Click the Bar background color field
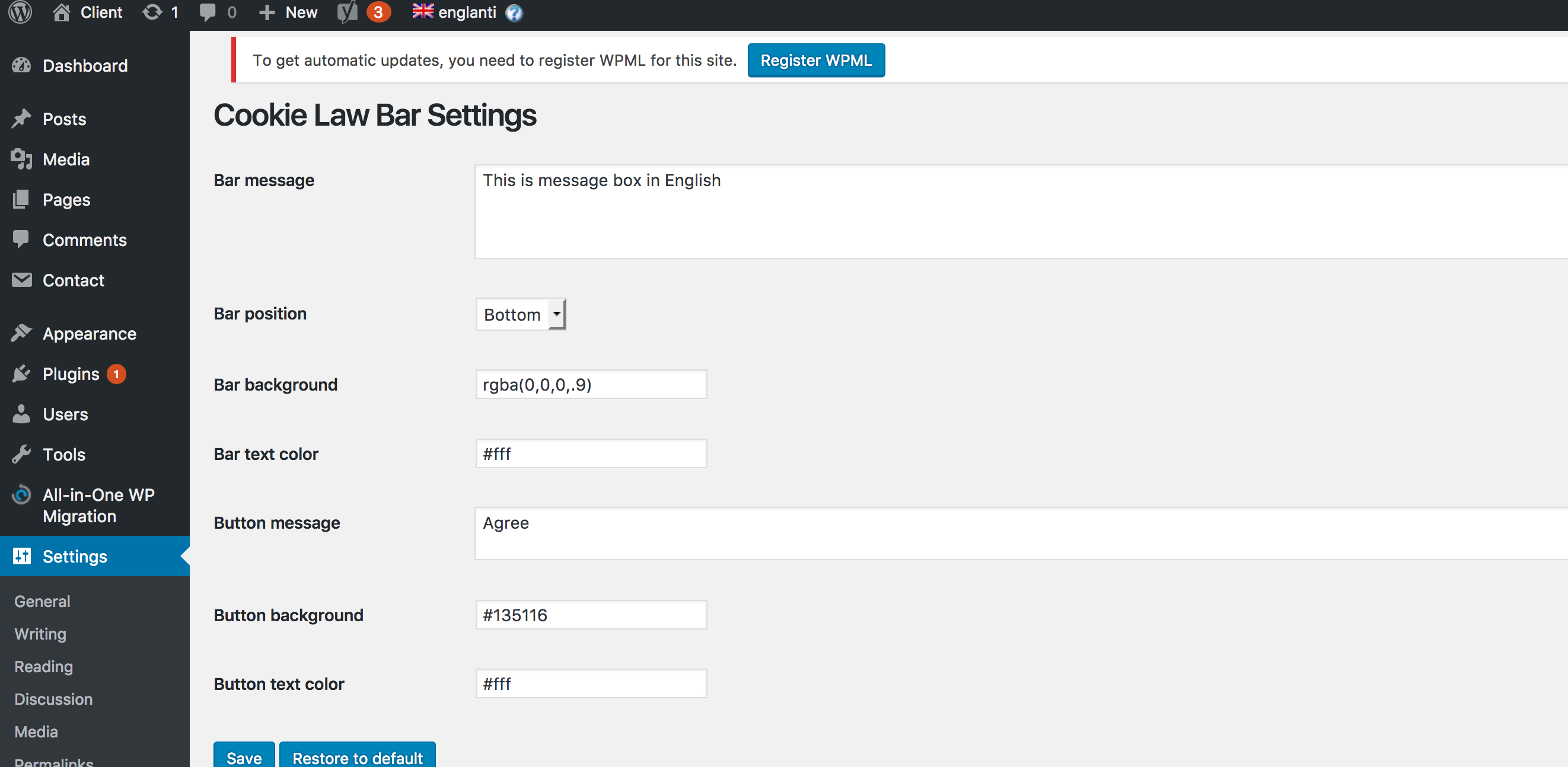Screen dimensions: 1568x767 click(591, 385)
